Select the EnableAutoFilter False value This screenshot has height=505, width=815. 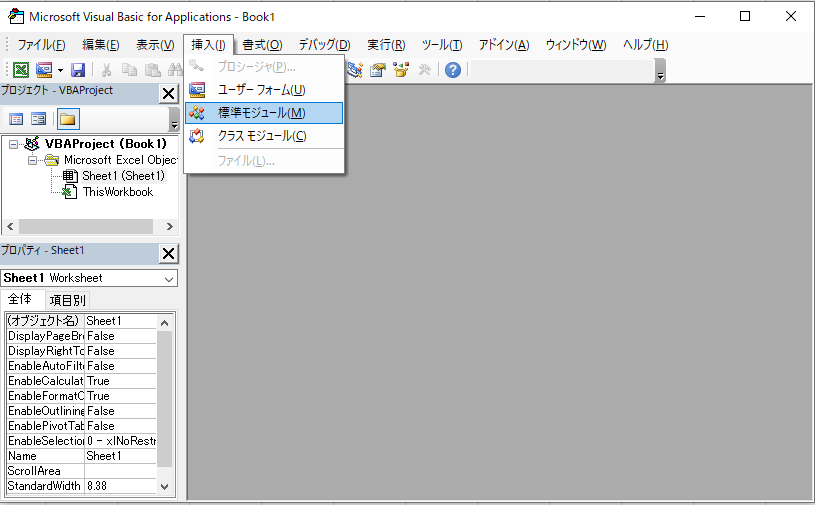point(121,366)
